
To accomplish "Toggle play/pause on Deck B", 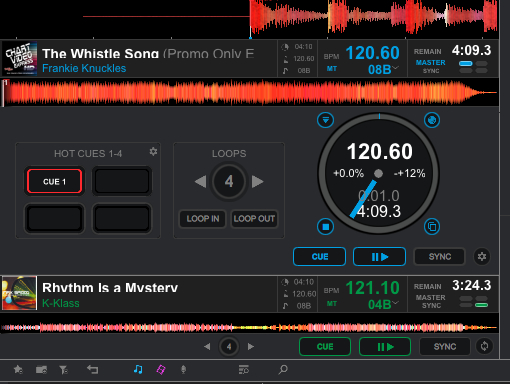I will tap(385, 347).
